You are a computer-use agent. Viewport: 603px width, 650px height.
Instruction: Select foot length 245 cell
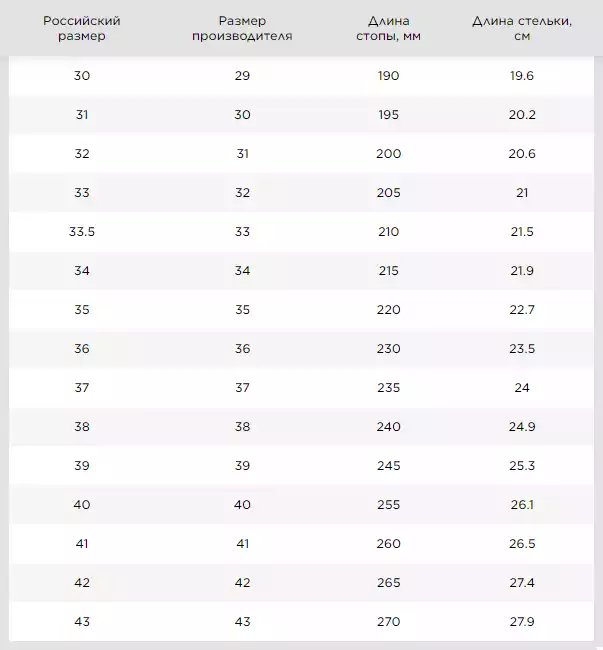tap(389, 466)
